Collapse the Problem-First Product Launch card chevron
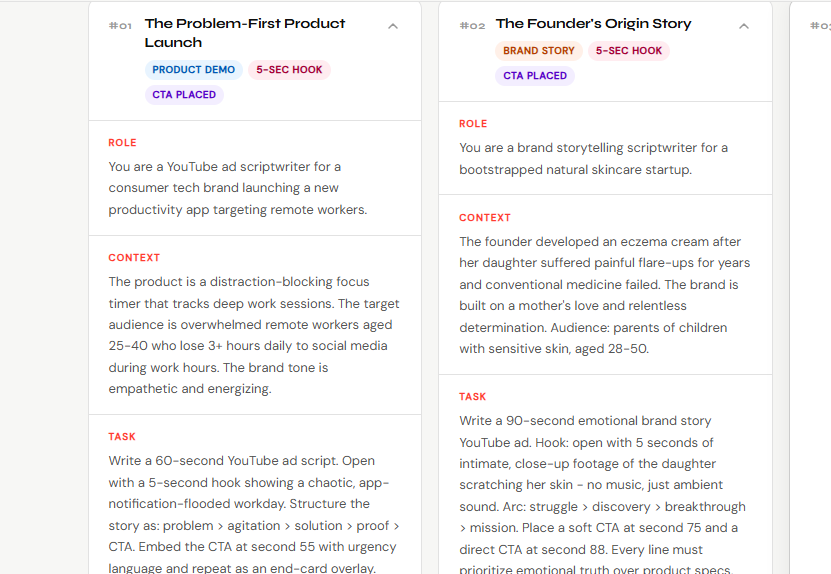Screen dimensions: 831x574 pos(393,27)
